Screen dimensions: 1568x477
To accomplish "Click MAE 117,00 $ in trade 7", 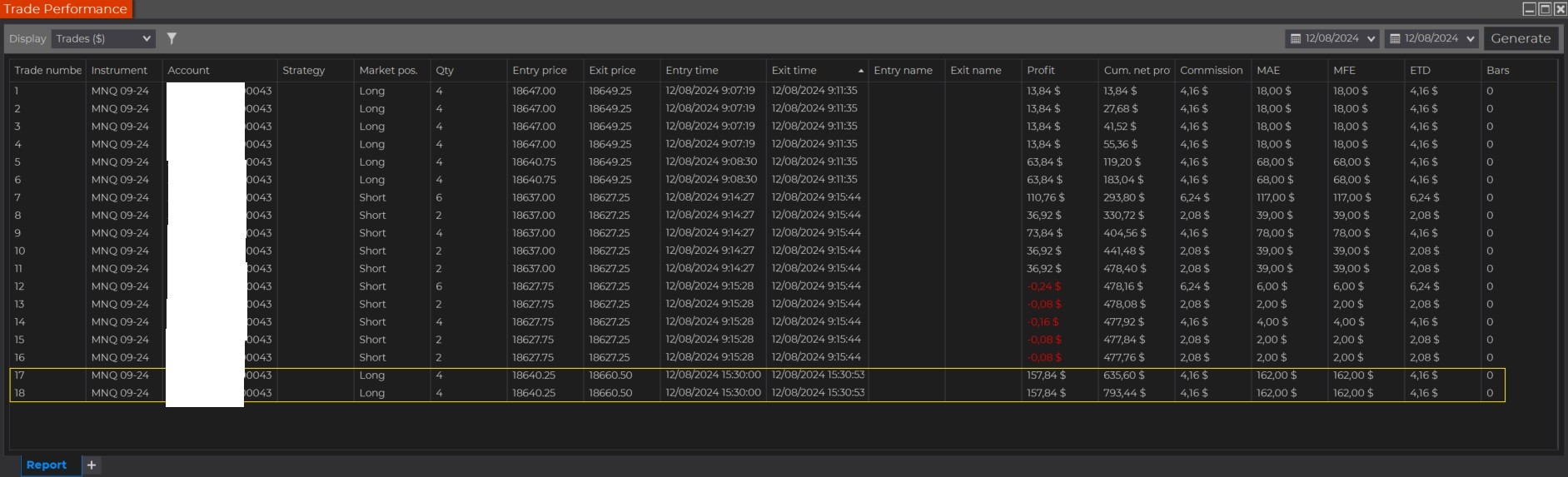I will point(1276,197).
